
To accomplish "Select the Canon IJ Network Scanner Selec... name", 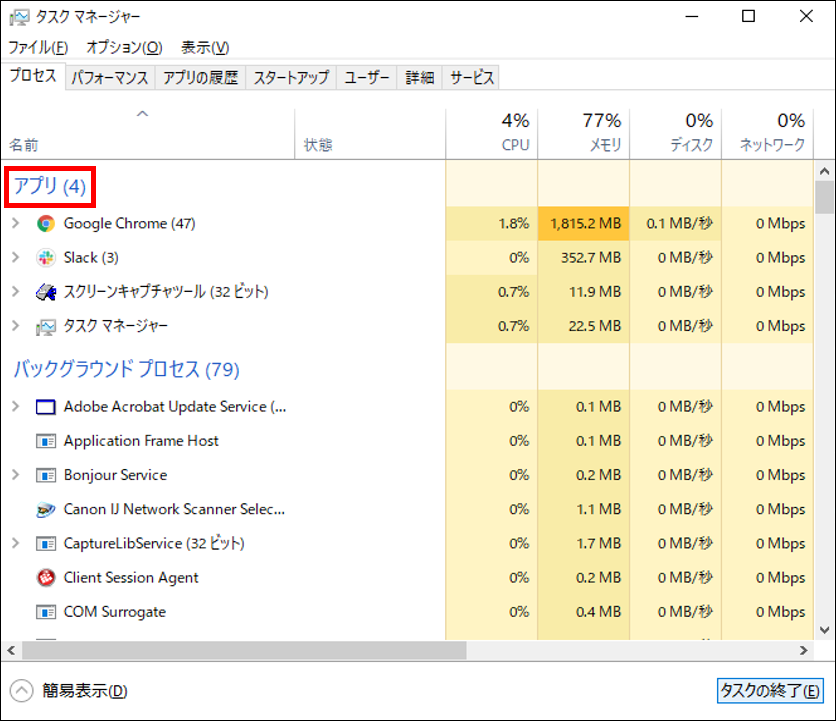I will pyautogui.click(x=174, y=509).
